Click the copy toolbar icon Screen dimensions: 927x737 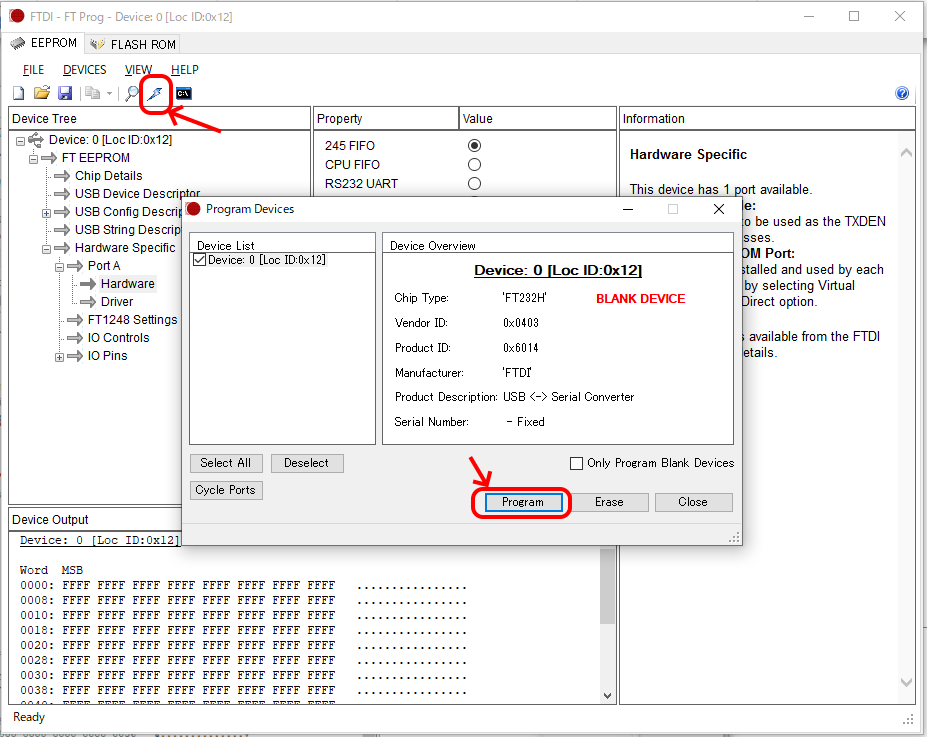[x=93, y=93]
